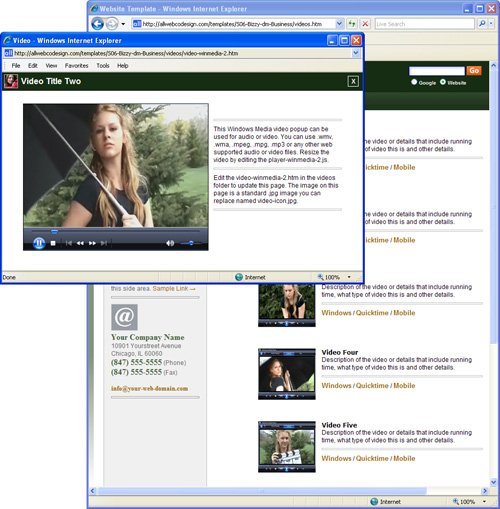Click the Live Search box
This screenshot has height=509, width=500.
[424, 24]
